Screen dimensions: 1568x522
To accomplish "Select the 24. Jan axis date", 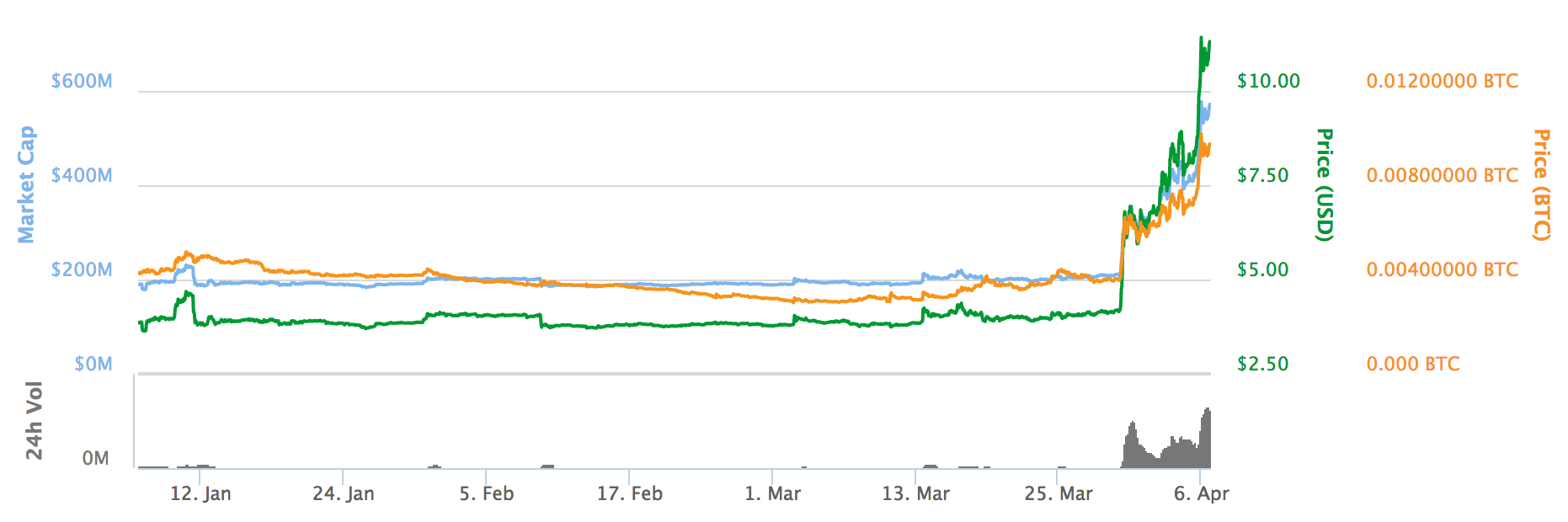I will click(344, 494).
